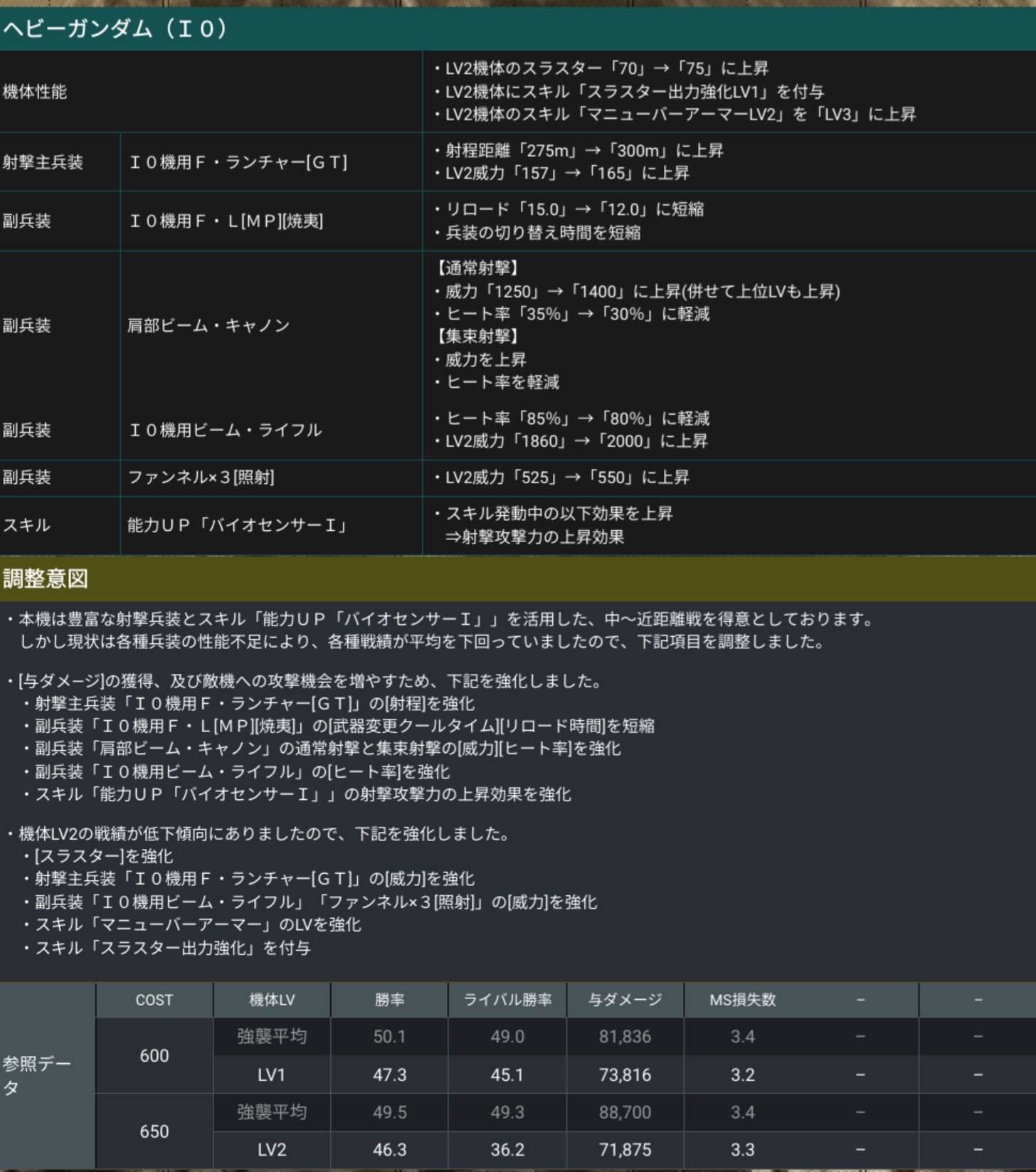Image resolution: width=1036 pixels, height=1172 pixels.
Task: Select the 機体性能 row label
Action: click(35, 92)
